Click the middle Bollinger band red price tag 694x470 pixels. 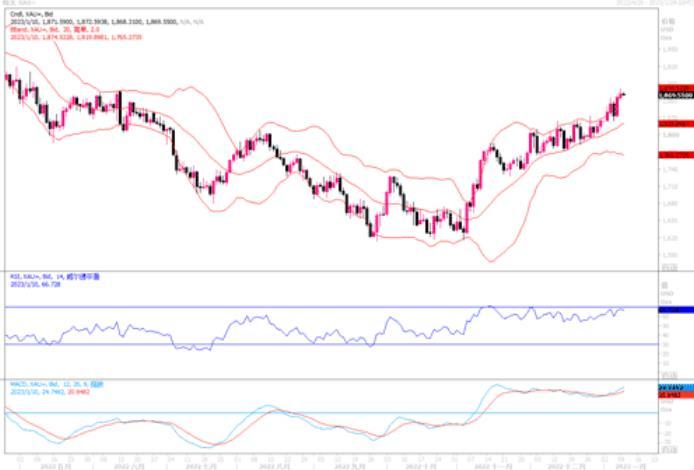(x=674, y=123)
